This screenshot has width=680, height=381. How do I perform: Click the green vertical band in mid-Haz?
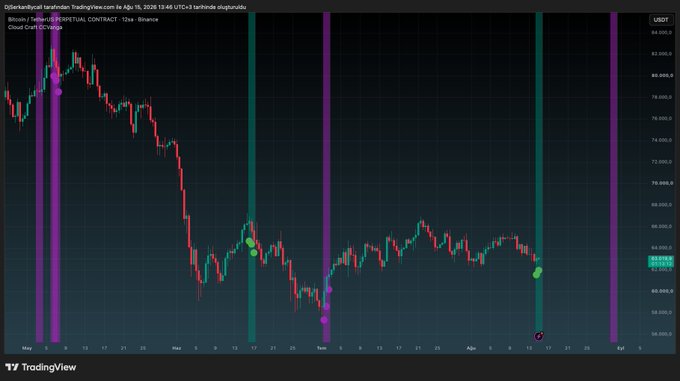tap(252, 177)
